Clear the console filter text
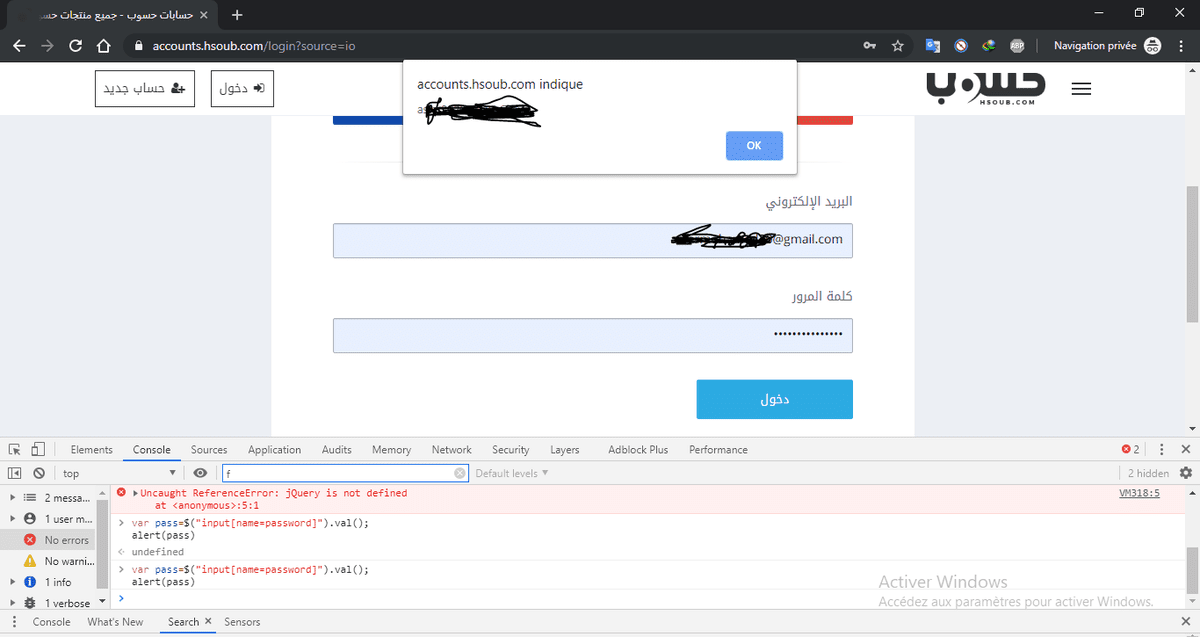This screenshot has width=1200, height=637. tap(460, 473)
